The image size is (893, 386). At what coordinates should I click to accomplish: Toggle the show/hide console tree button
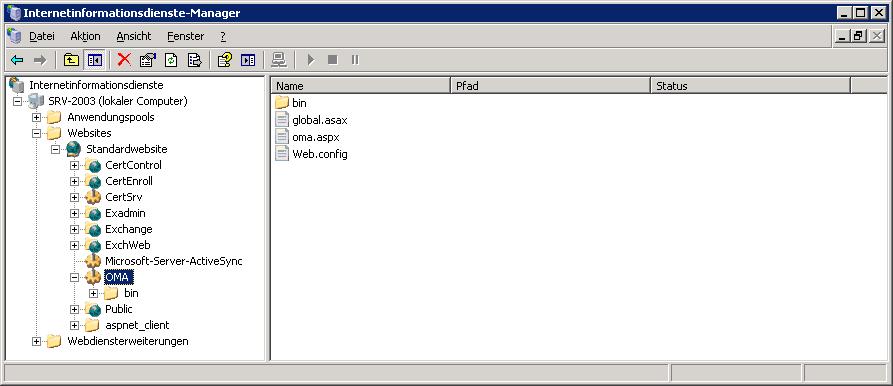(94, 60)
